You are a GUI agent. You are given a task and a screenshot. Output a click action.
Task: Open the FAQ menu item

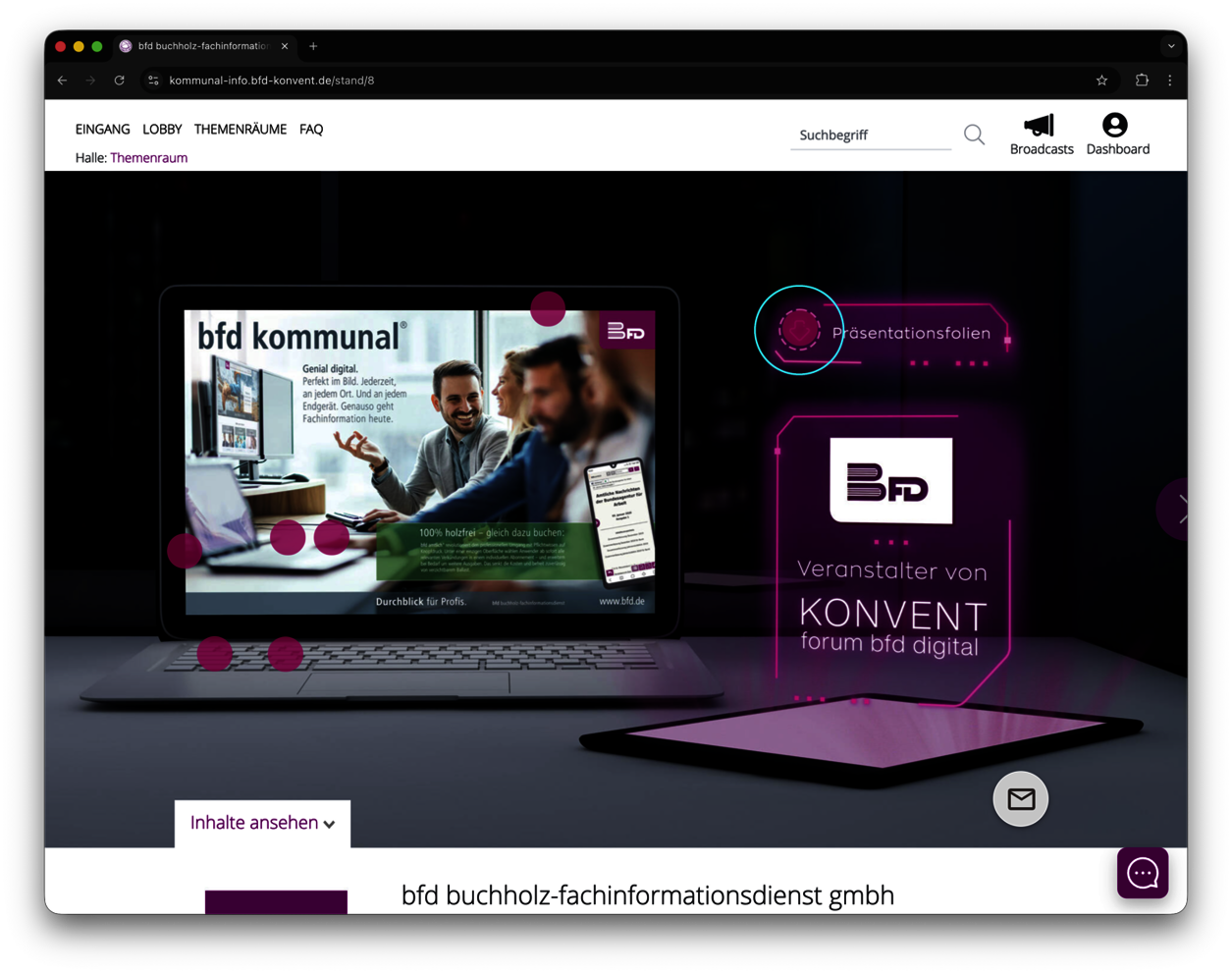pyautogui.click(x=311, y=129)
